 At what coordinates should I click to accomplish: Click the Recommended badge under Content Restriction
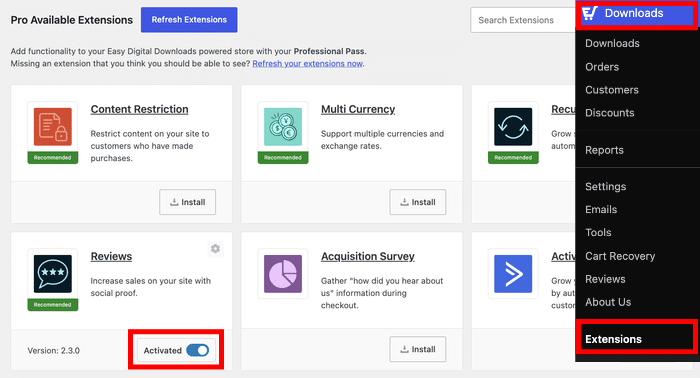pyautogui.click(x=53, y=158)
